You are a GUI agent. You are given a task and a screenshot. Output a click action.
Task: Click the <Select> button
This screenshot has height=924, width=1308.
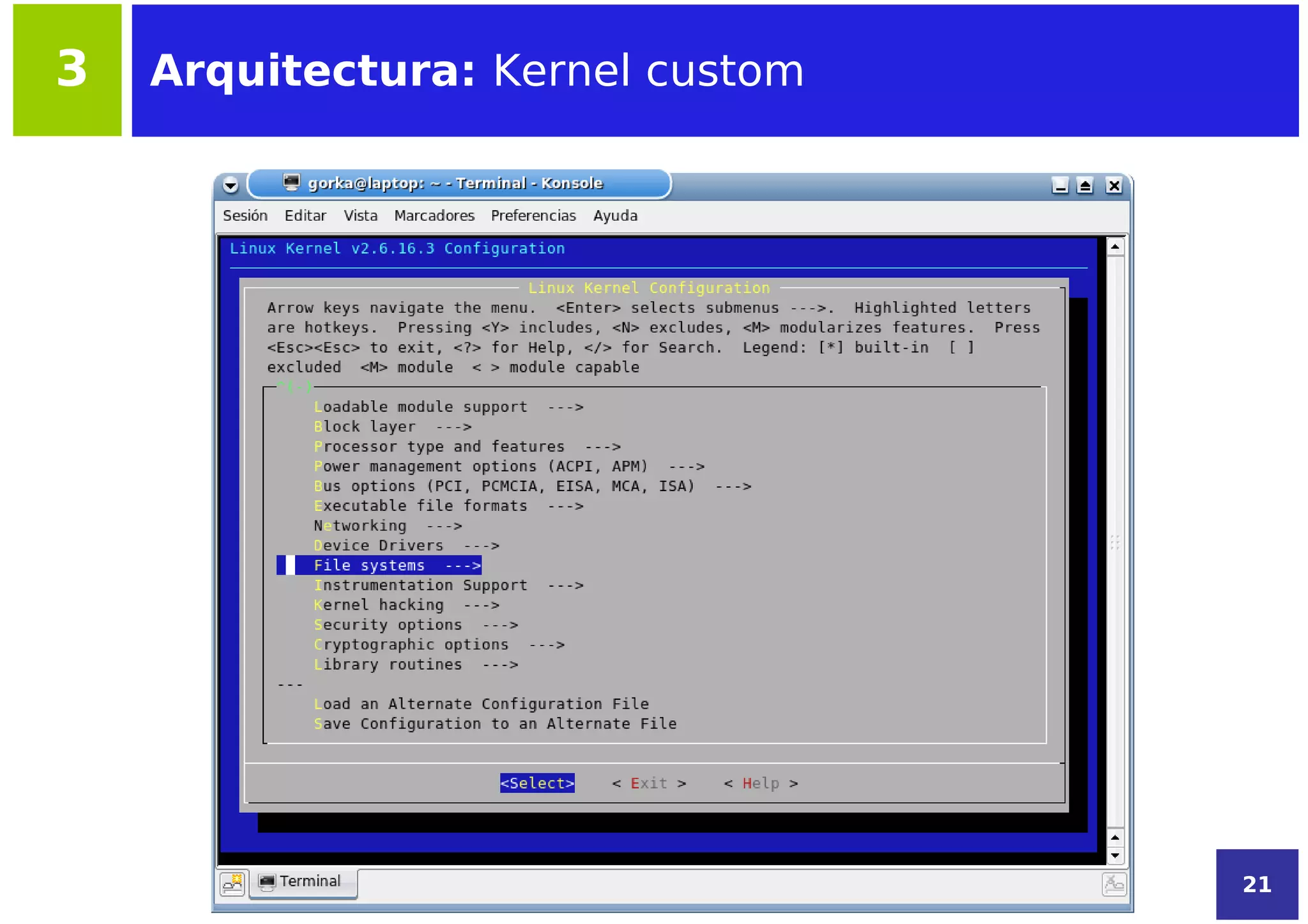tap(537, 783)
